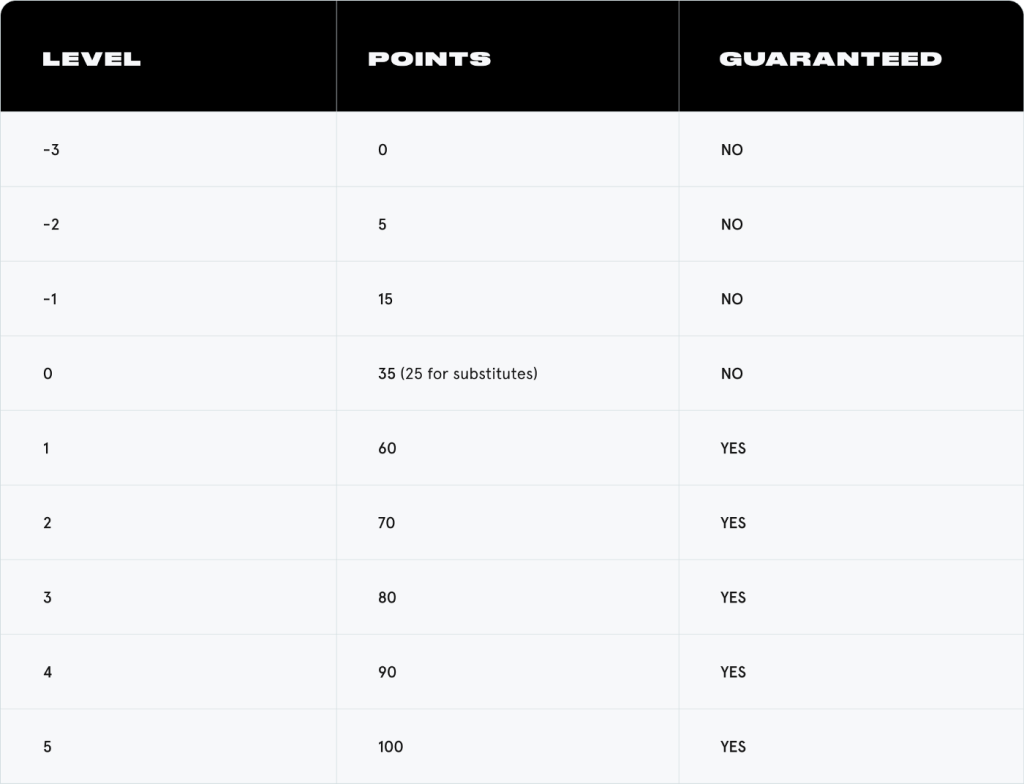The width and height of the screenshot is (1024, 784).
Task: Click the LEVEL column header
Action: pyautogui.click(x=91, y=58)
